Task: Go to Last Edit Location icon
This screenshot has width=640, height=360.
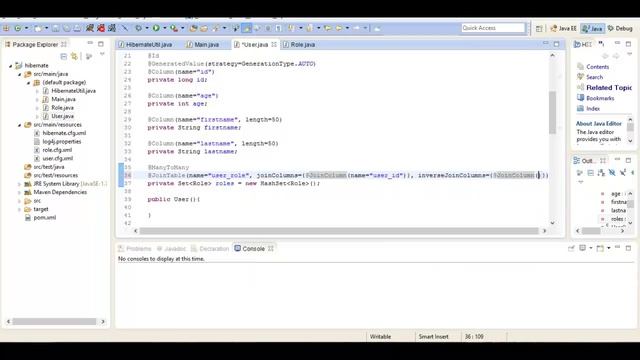Action: point(328,28)
